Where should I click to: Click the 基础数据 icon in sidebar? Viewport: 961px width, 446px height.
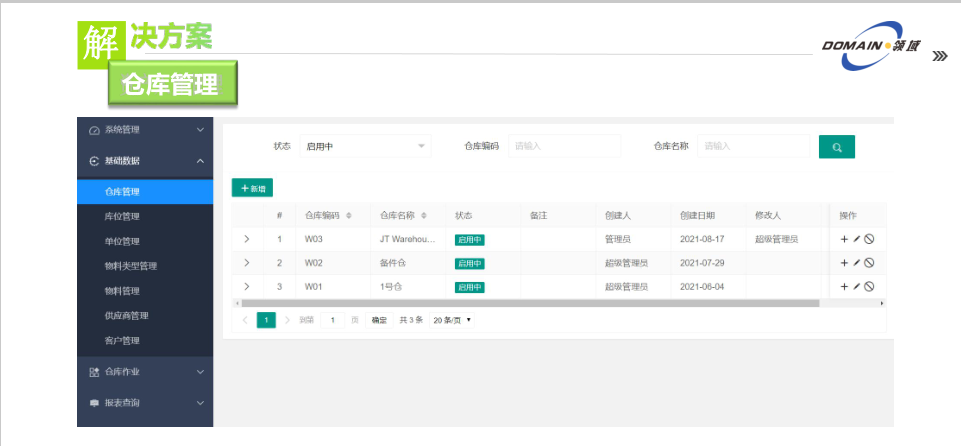pyautogui.click(x=94, y=161)
